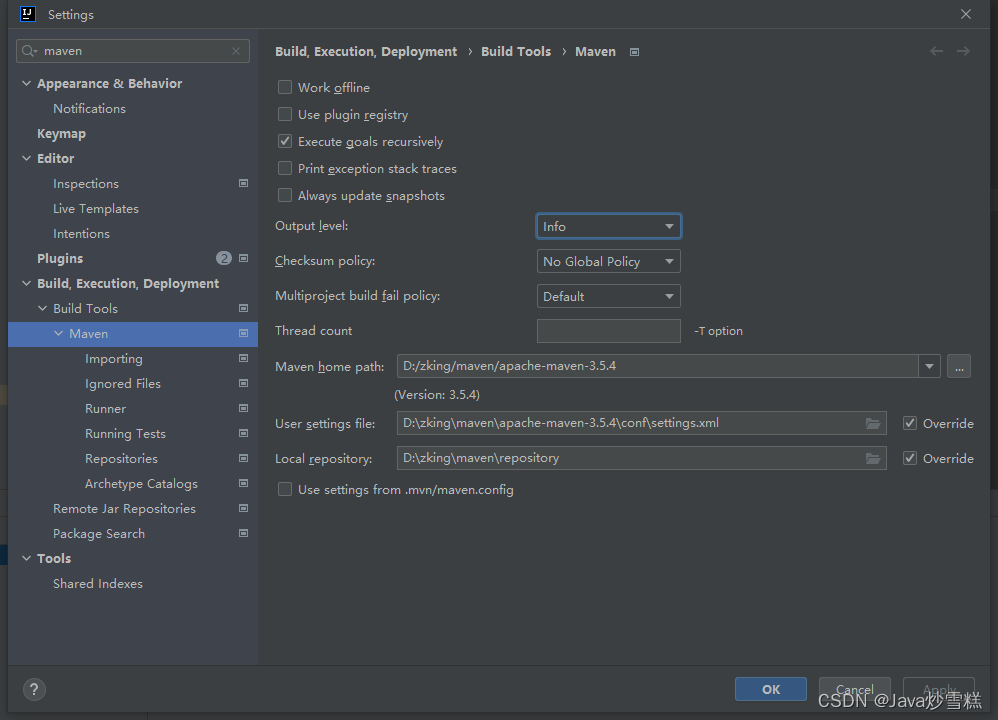Click the forward navigation arrow
The height and width of the screenshot is (720, 998).
(x=964, y=51)
